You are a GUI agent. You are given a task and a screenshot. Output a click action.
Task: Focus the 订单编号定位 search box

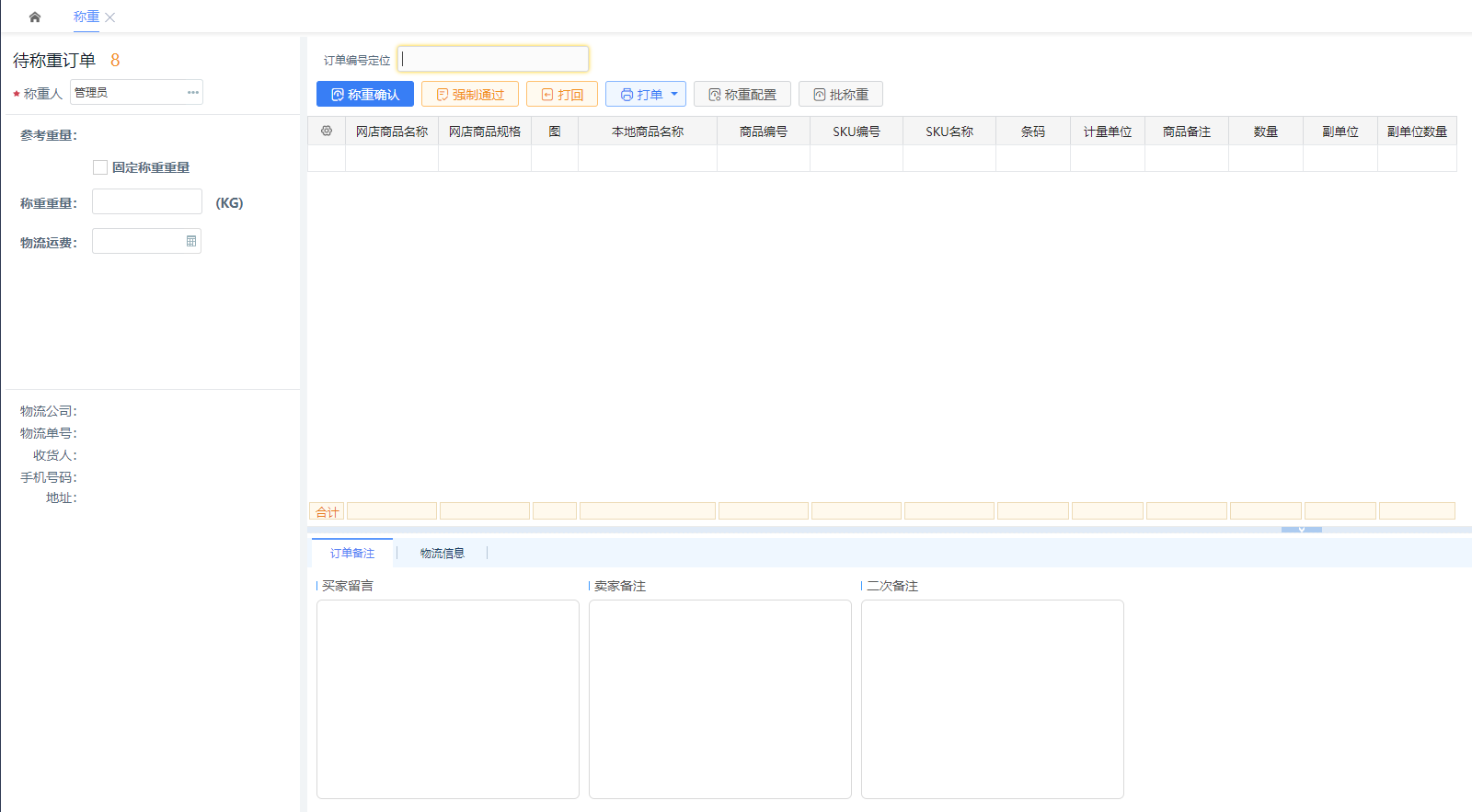[x=493, y=59]
